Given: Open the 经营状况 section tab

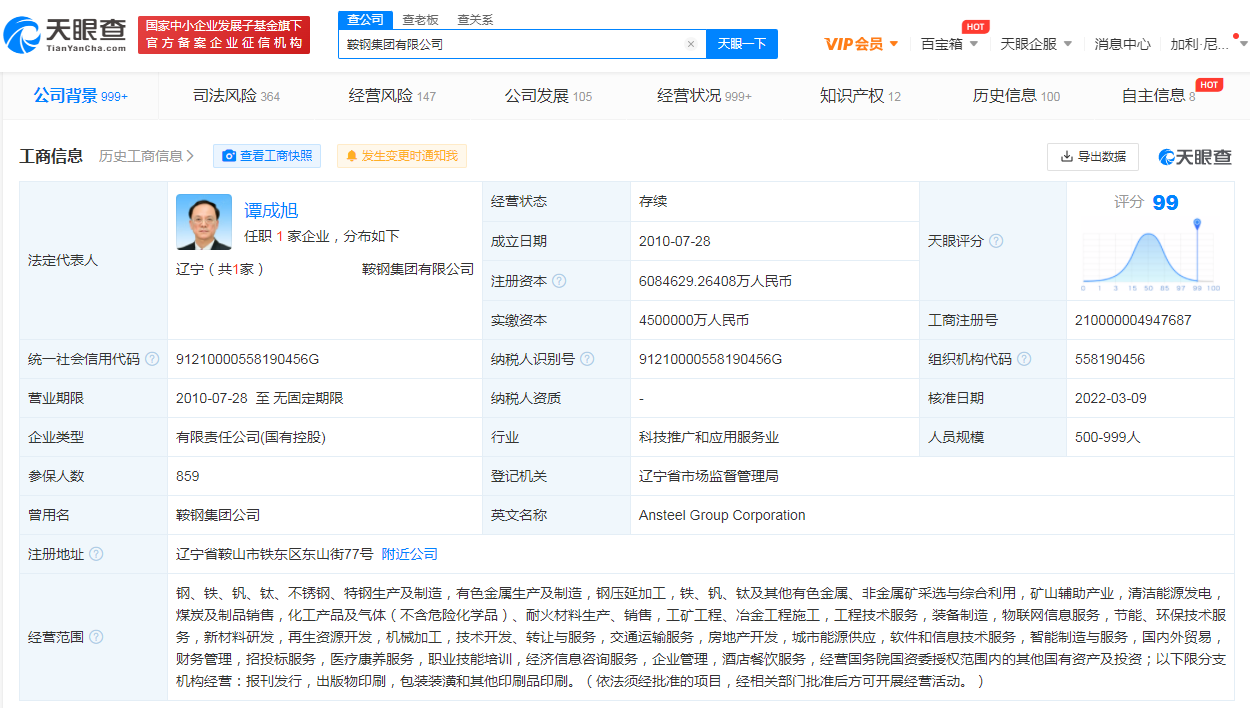Looking at the screenshot, I should tap(704, 96).
